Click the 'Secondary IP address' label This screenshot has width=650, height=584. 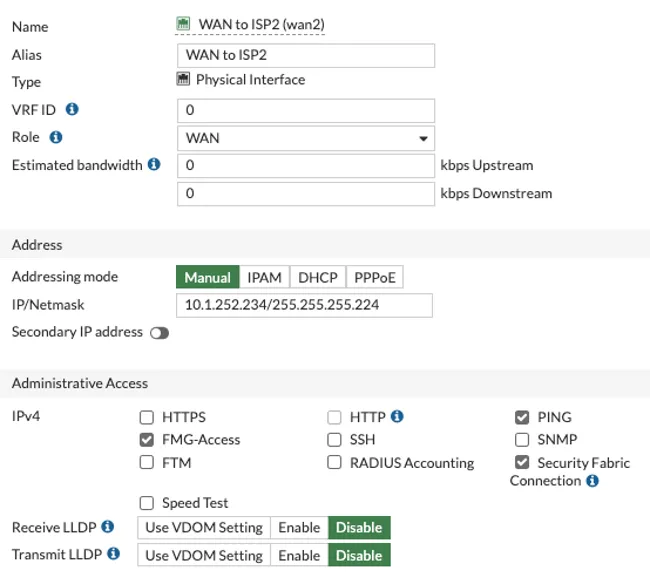tap(77, 332)
